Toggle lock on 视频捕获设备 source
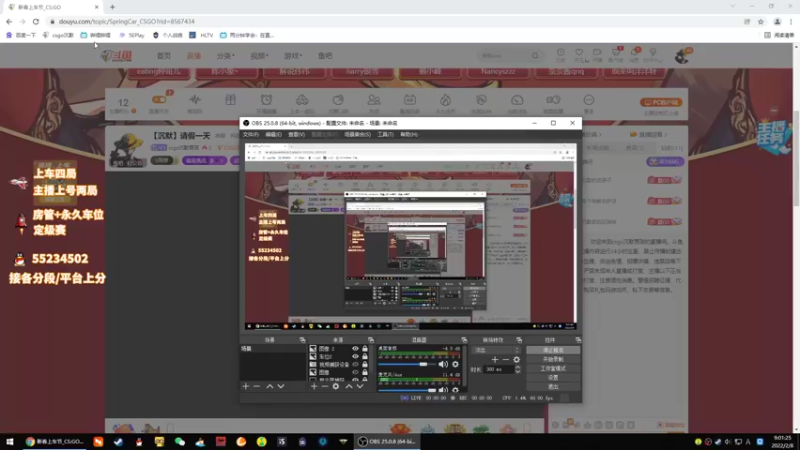 pyautogui.click(x=365, y=364)
